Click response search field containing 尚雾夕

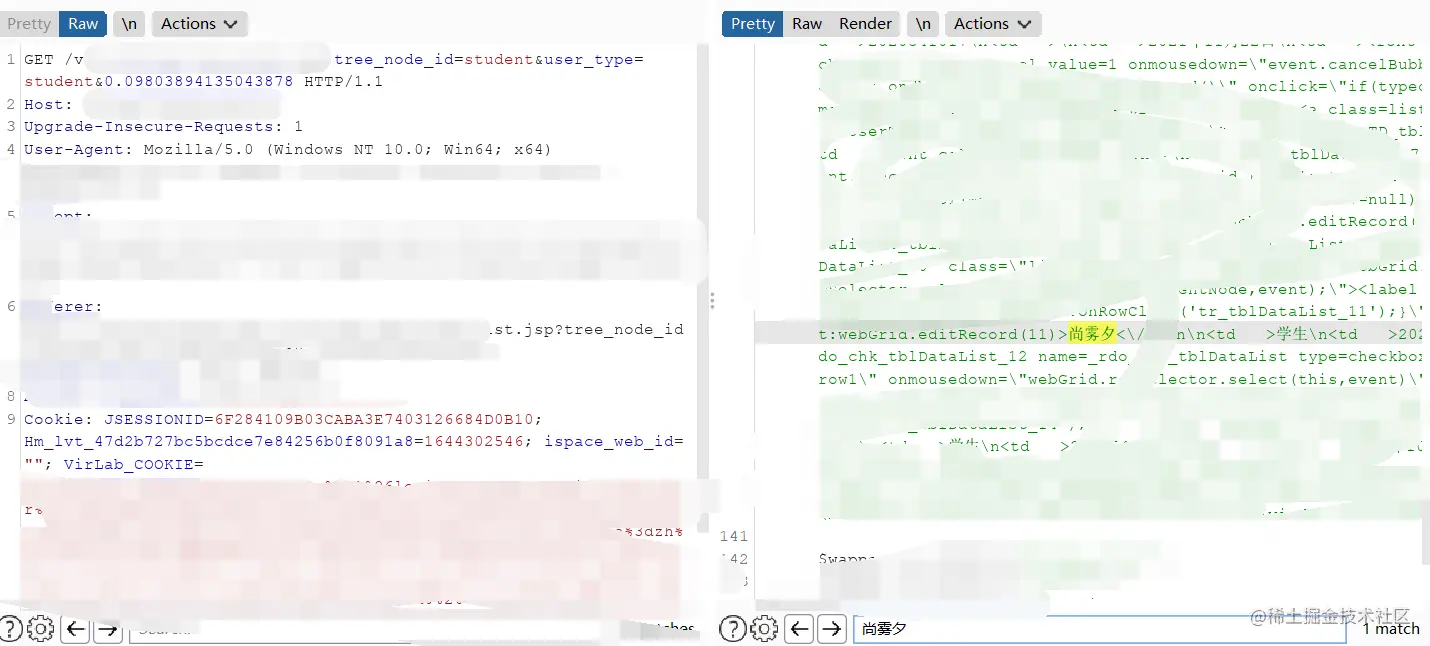(1100, 629)
